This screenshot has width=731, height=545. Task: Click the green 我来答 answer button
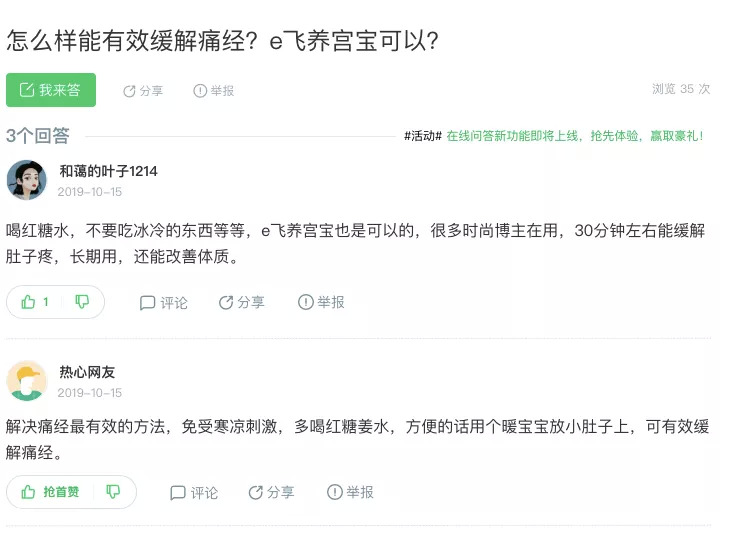tap(51, 90)
